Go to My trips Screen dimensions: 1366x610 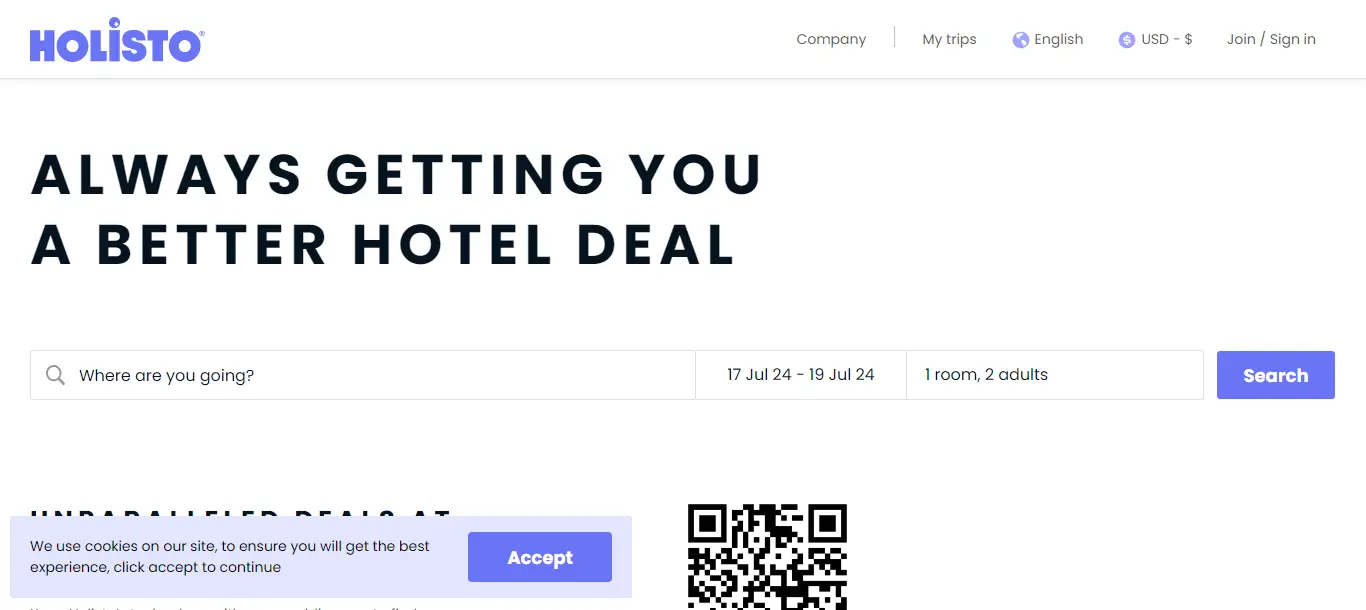click(x=949, y=39)
